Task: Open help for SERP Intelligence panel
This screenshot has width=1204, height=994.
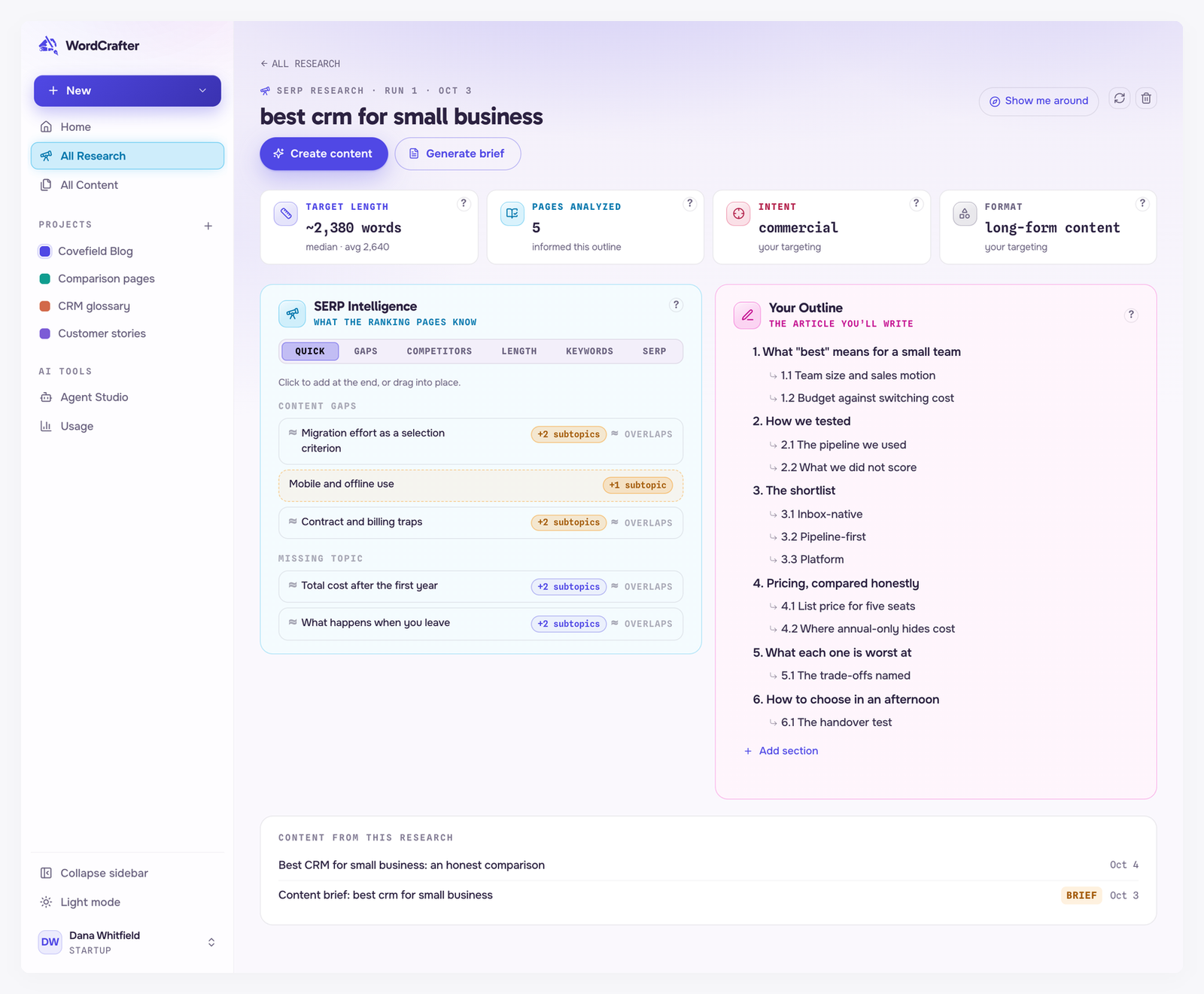Action: pos(676,305)
